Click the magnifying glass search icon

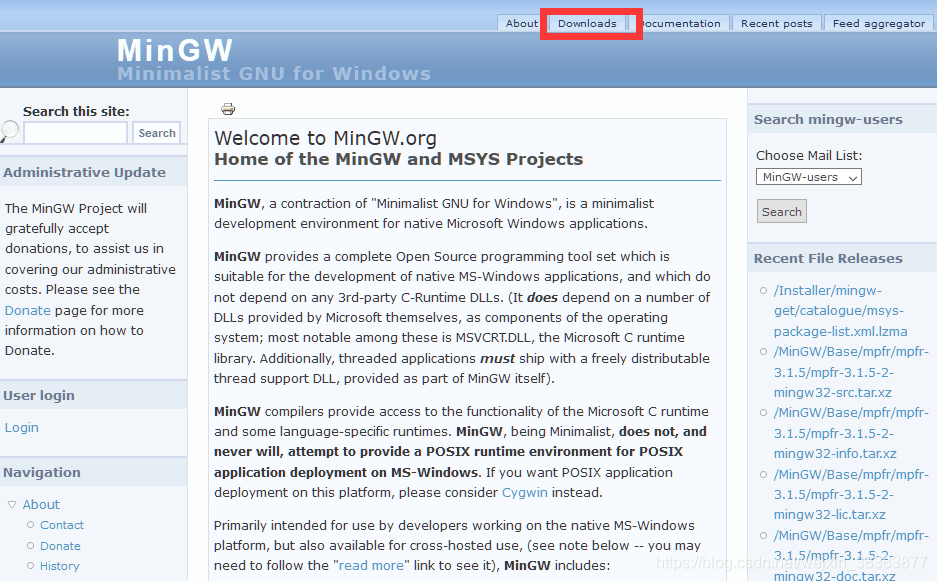9,131
